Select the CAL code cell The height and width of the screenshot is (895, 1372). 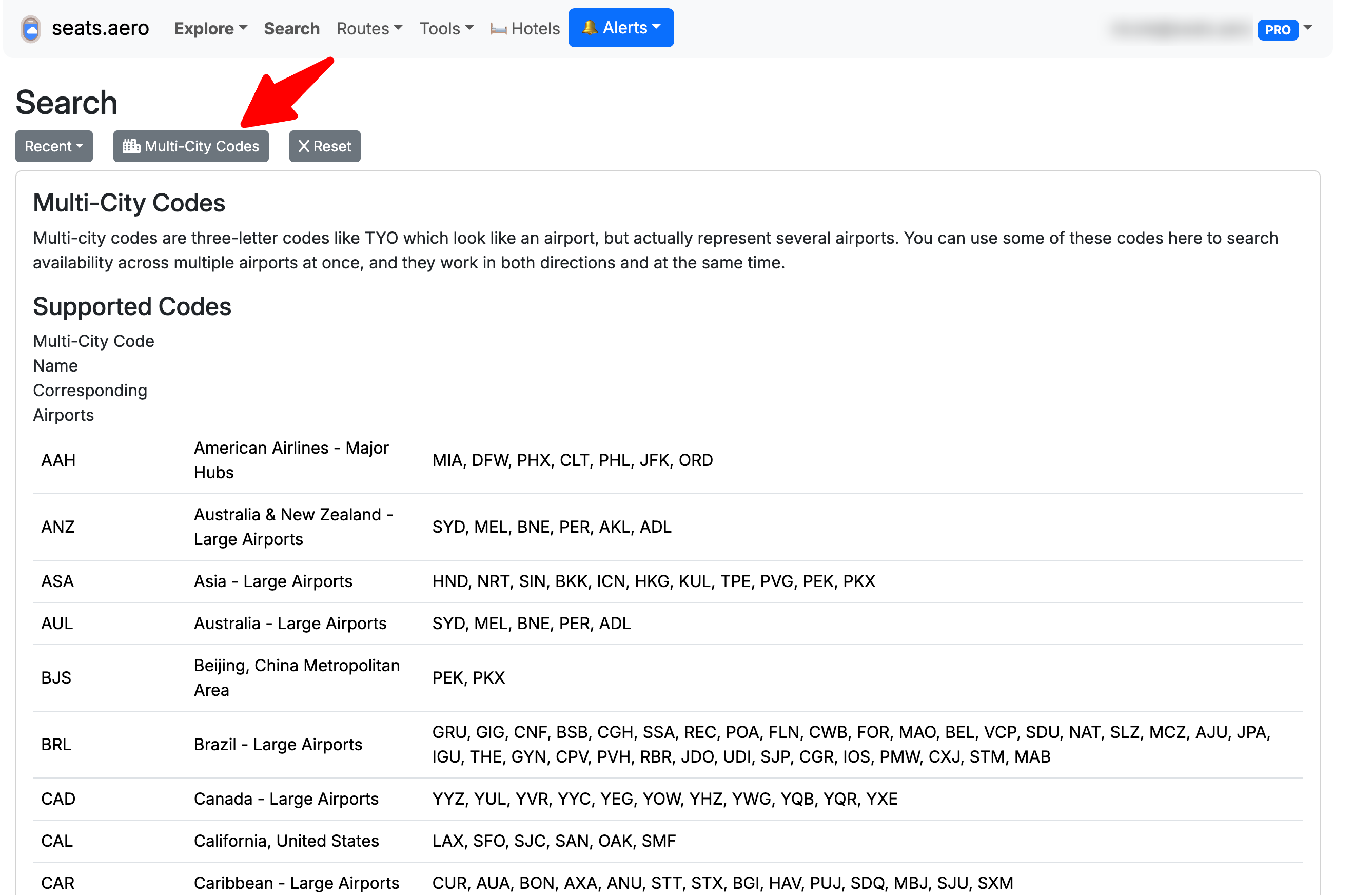57,841
